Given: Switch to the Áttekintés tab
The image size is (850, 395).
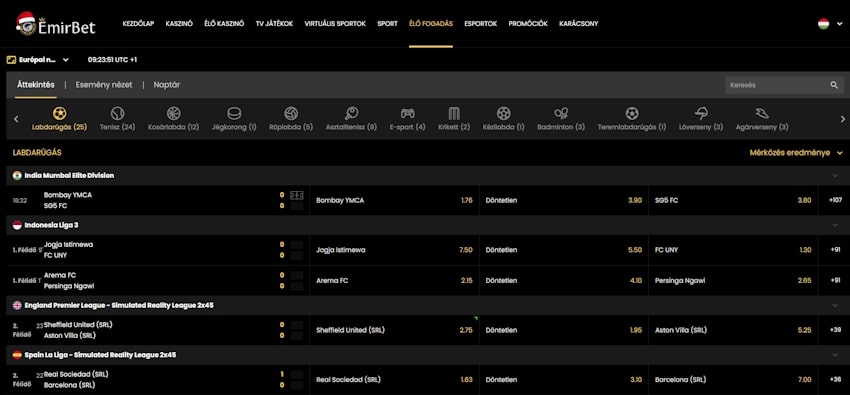Looking at the screenshot, I should [35, 85].
